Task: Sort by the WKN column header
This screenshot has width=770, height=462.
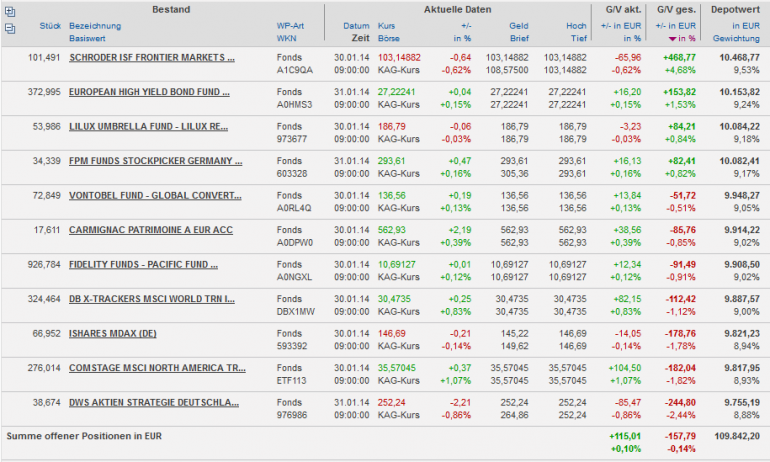Action: click(287, 38)
